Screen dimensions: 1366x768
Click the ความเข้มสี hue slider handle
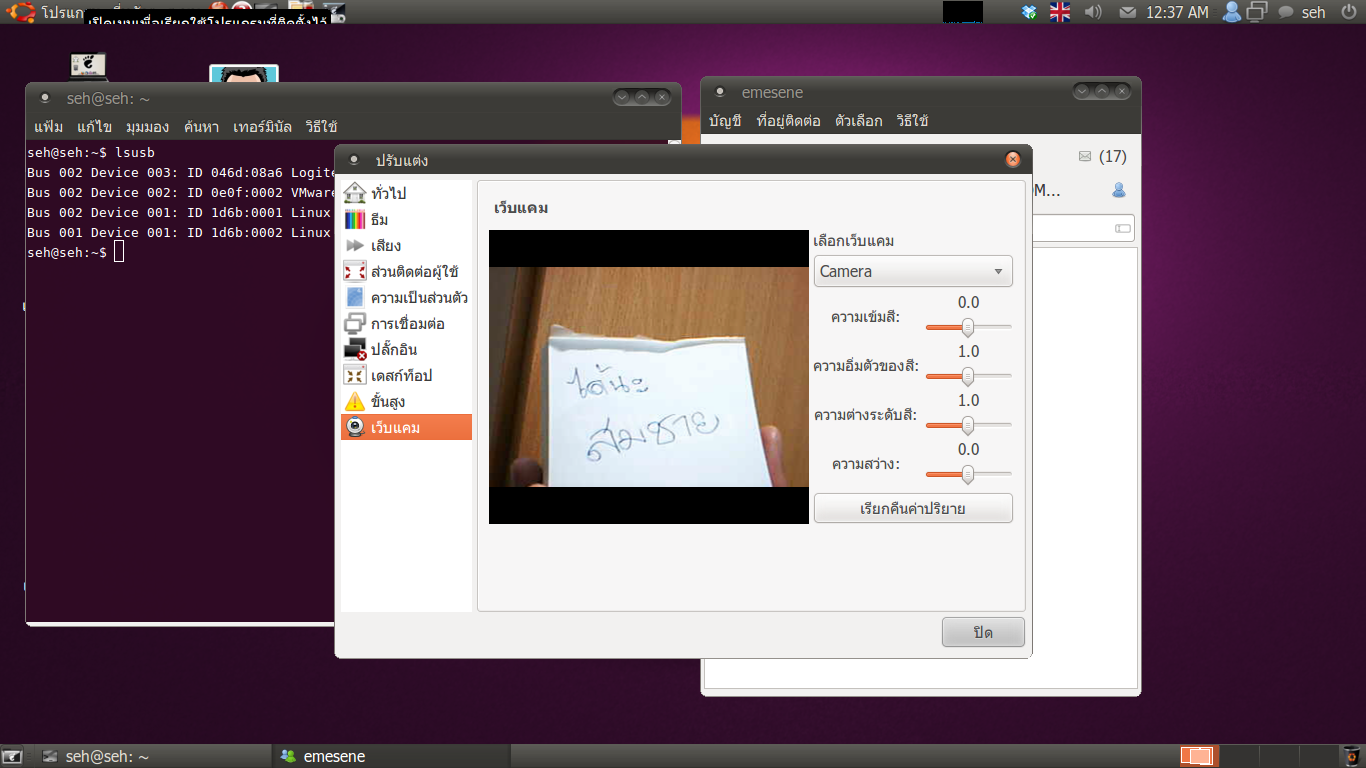(x=967, y=326)
